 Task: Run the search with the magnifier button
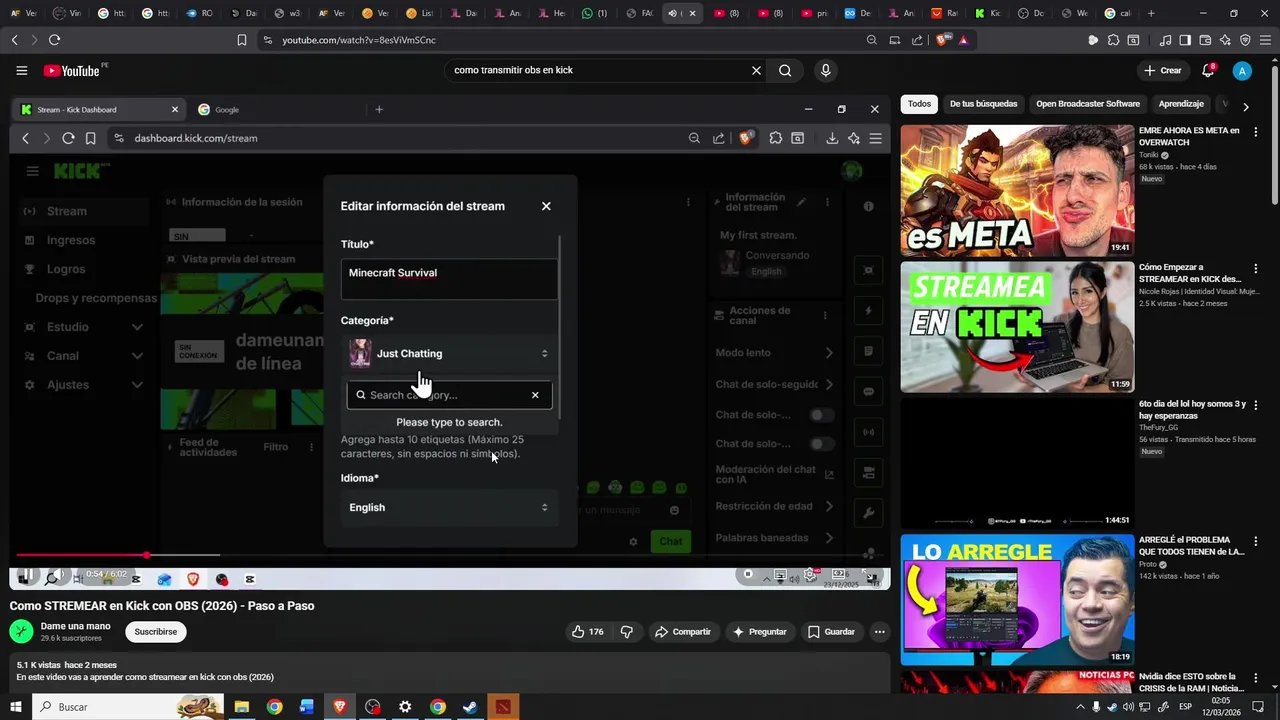tap(785, 71)
